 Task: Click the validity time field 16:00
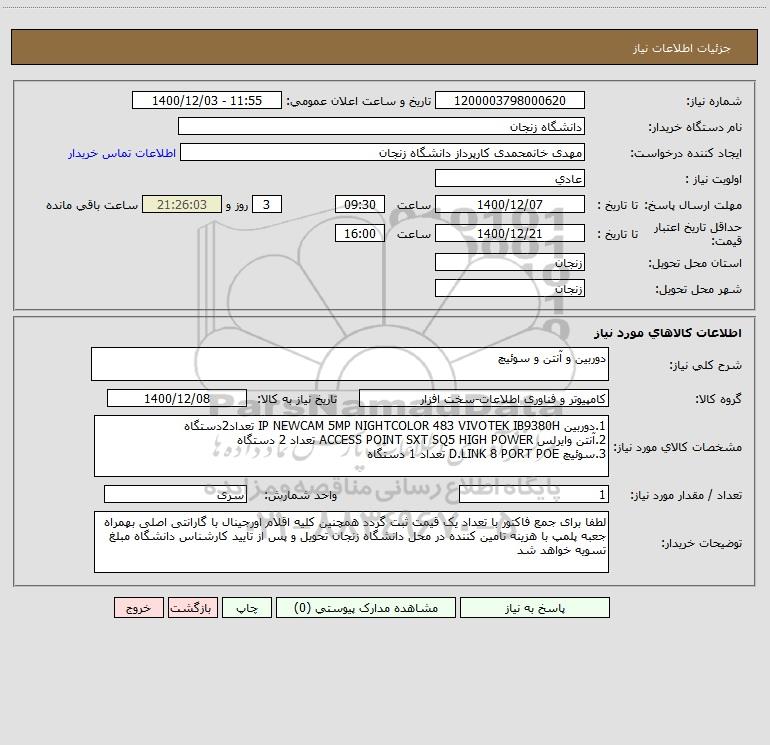coord(359,233)
